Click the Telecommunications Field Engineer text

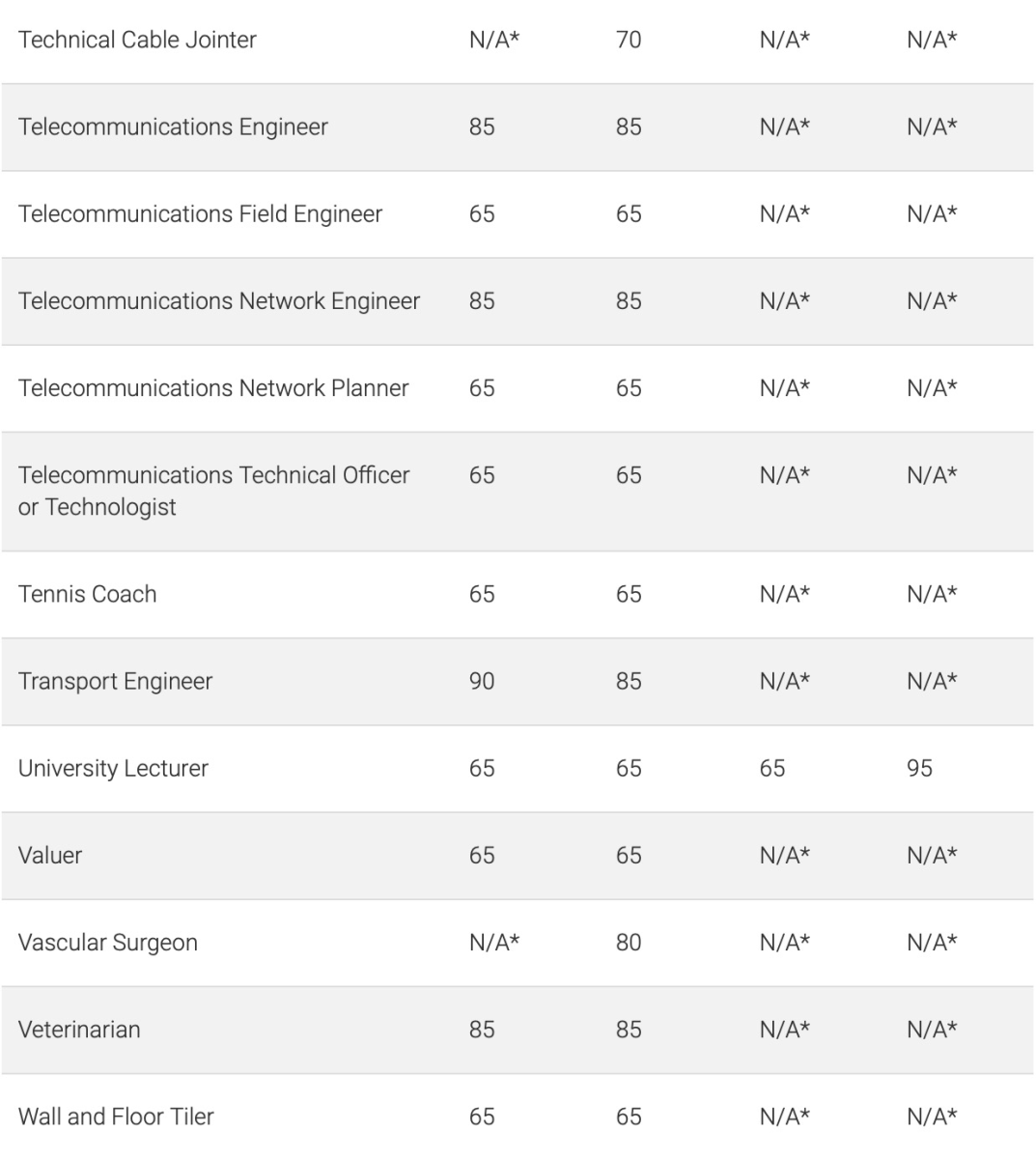coord(200,213)
